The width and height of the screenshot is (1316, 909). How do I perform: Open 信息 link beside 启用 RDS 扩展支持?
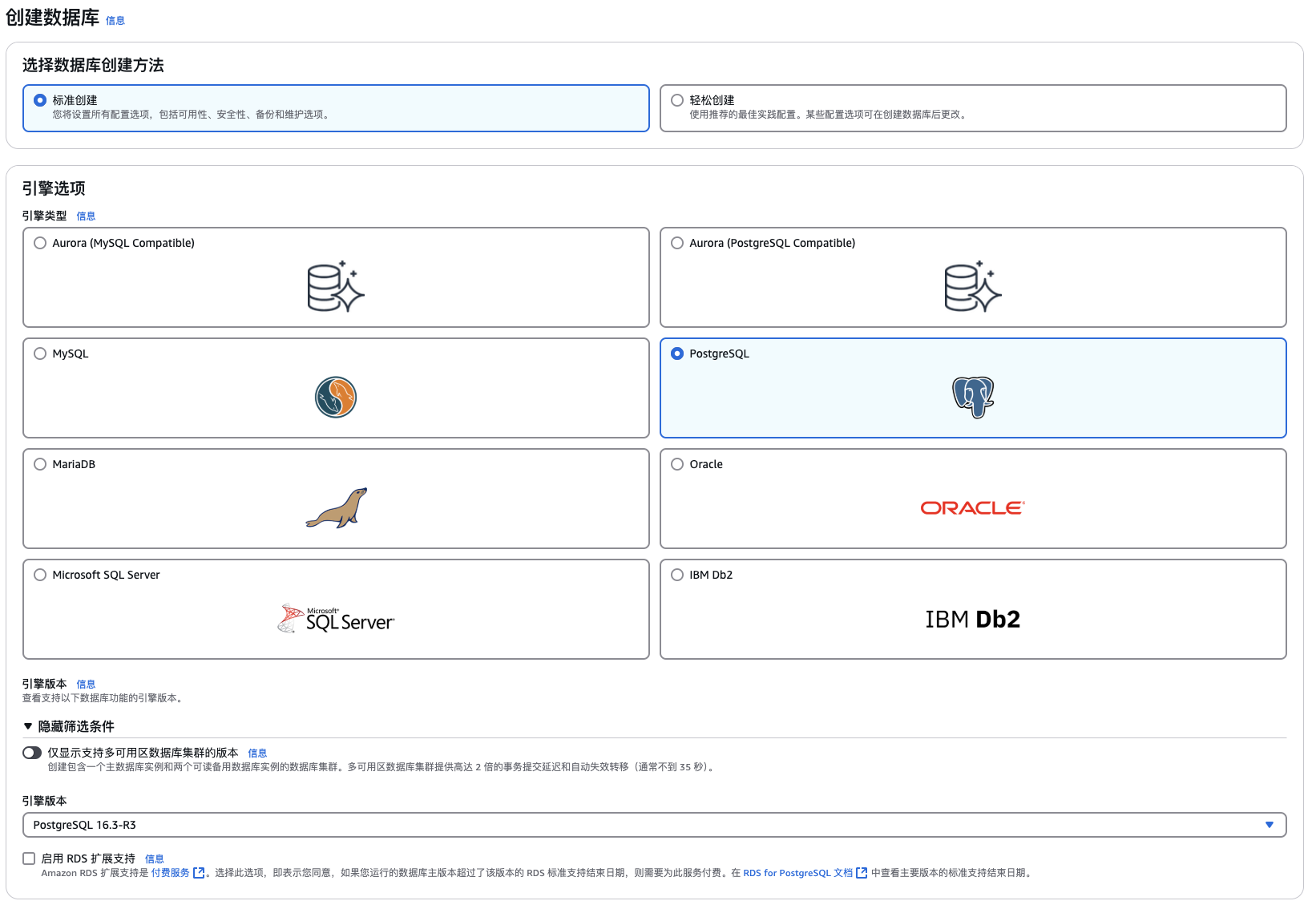154,859
